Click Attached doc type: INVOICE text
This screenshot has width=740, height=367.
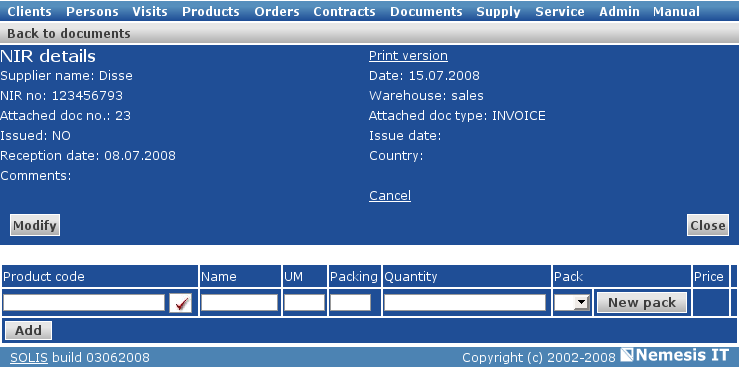tap(457, 116)
